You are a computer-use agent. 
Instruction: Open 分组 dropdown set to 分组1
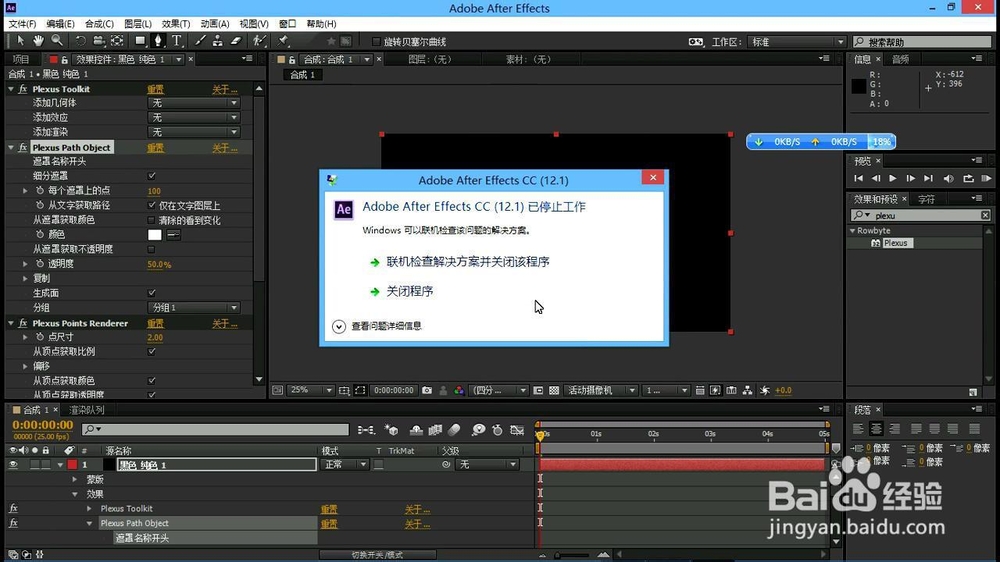194,307
